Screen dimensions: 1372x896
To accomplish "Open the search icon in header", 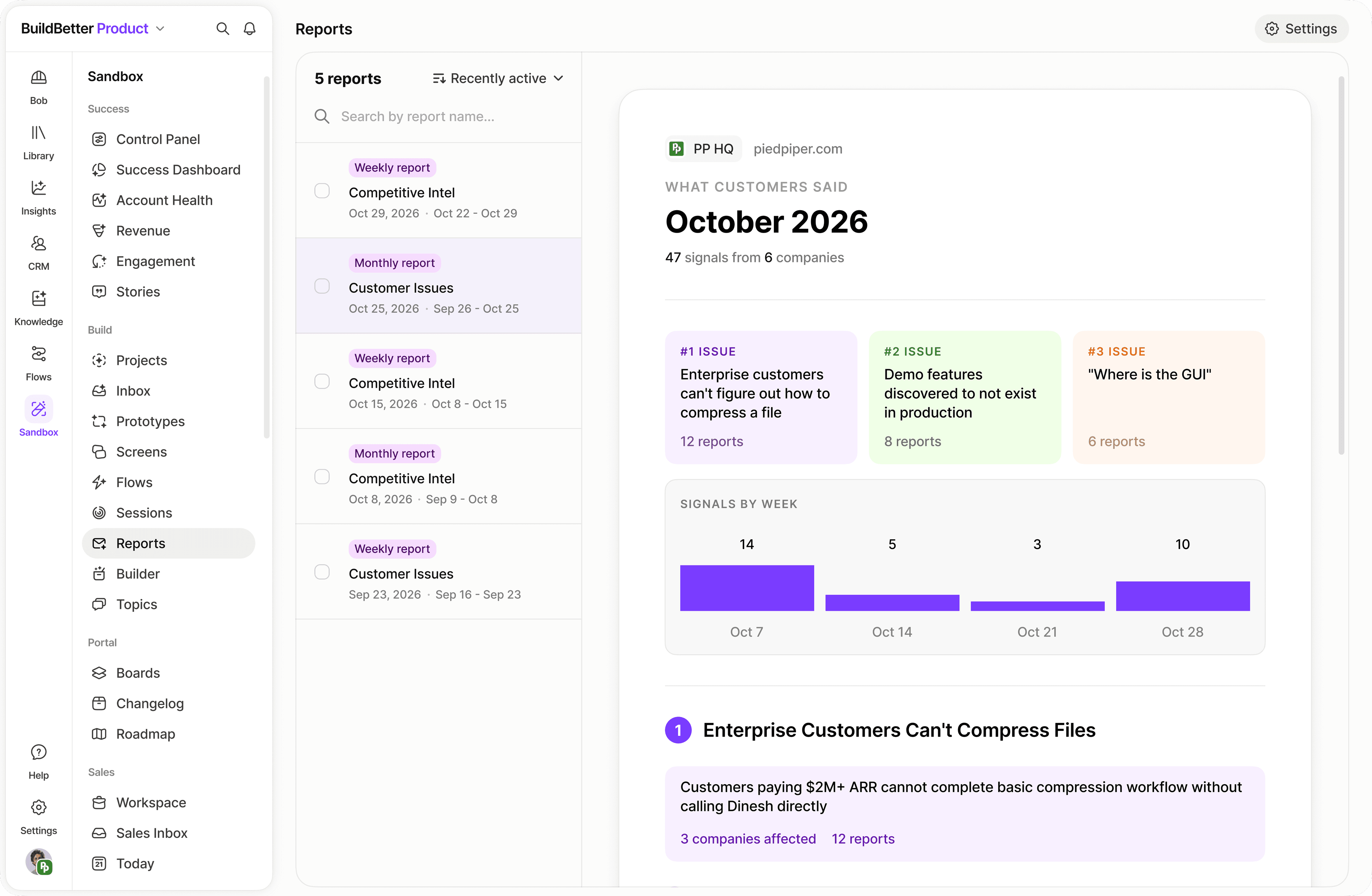I will (223, 29).
